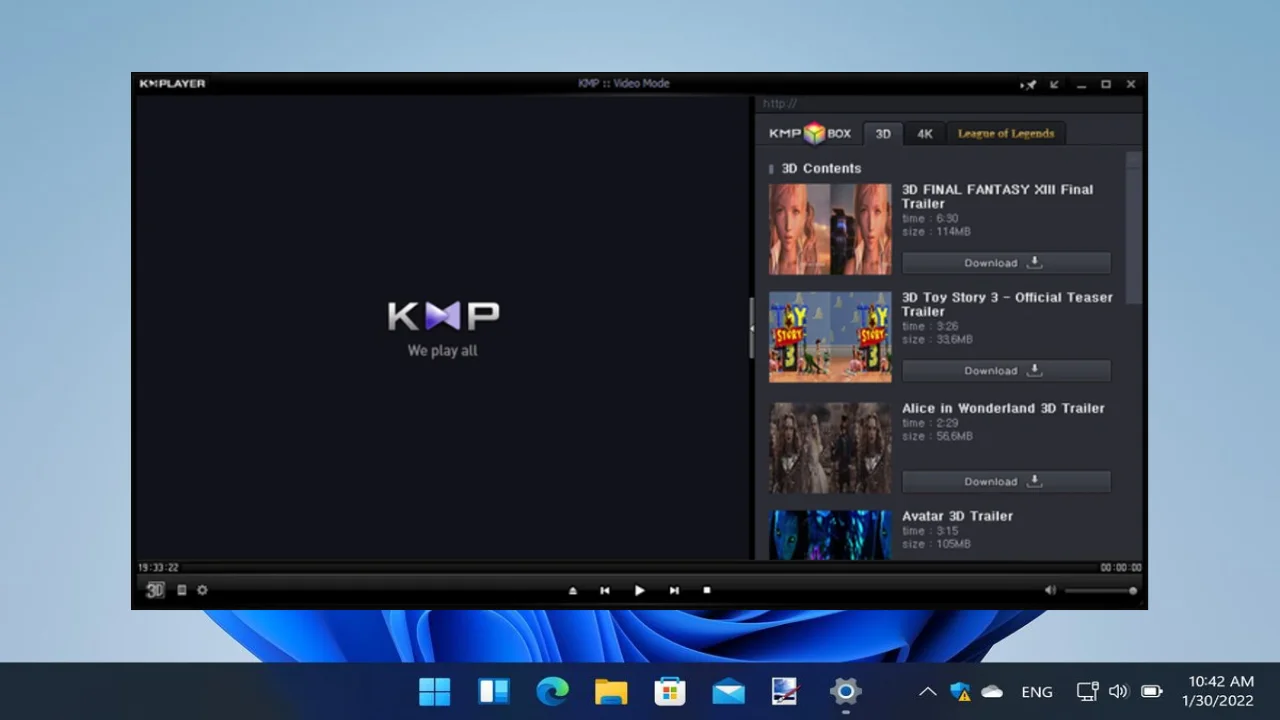The image size is (1280, 720).
Task: Click the KMP BOX panel scrollbar
Action: pyautogui.click(x=1133, y=230)
